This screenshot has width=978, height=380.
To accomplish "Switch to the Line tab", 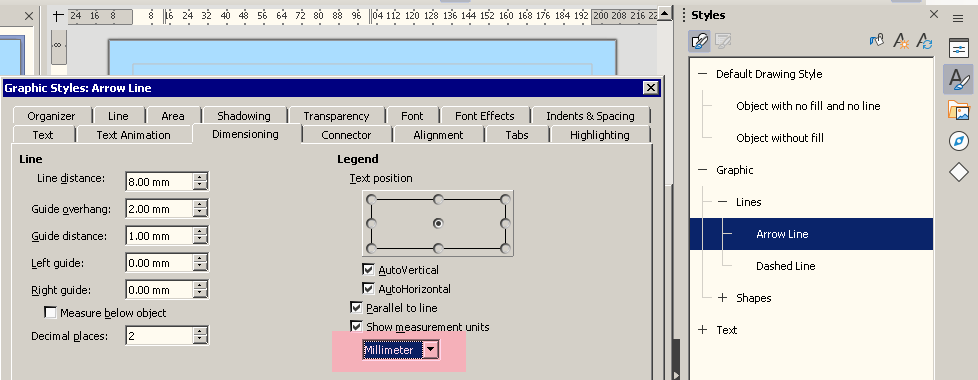I will tap(119, 115).
